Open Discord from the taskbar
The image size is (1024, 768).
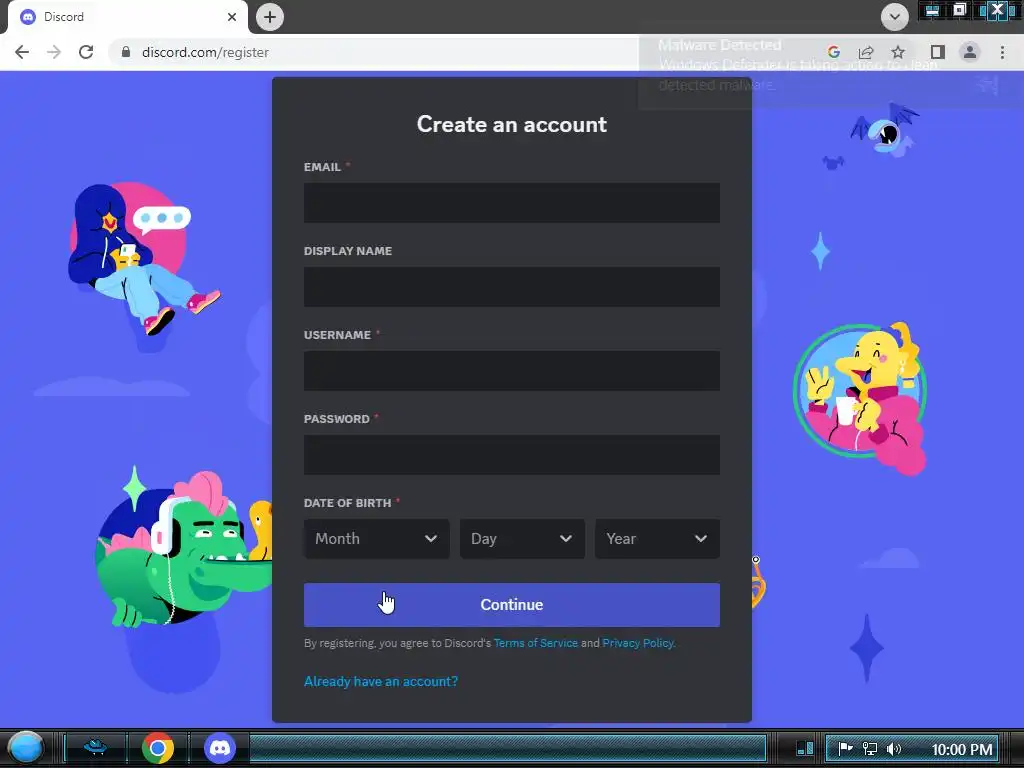pyautogui.click(x=220, y=748)
